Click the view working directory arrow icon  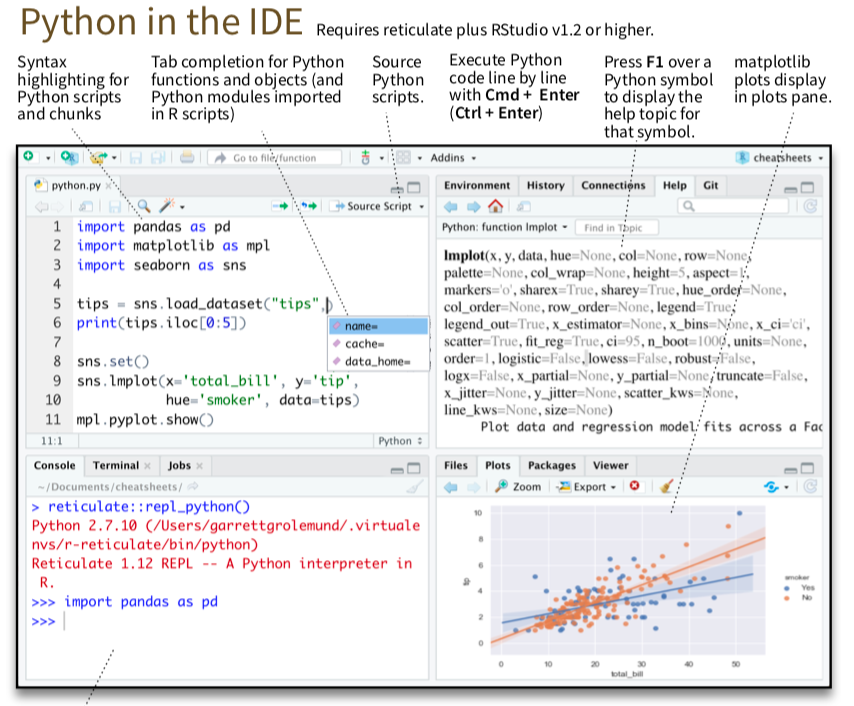click(192, 486)
